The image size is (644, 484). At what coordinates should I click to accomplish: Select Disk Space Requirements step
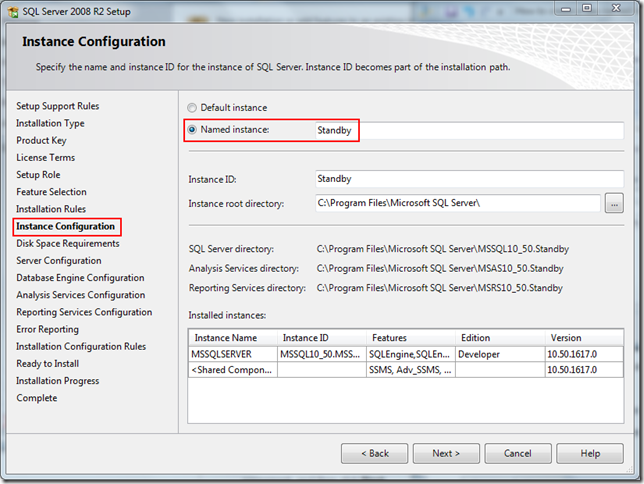[68, 244]
